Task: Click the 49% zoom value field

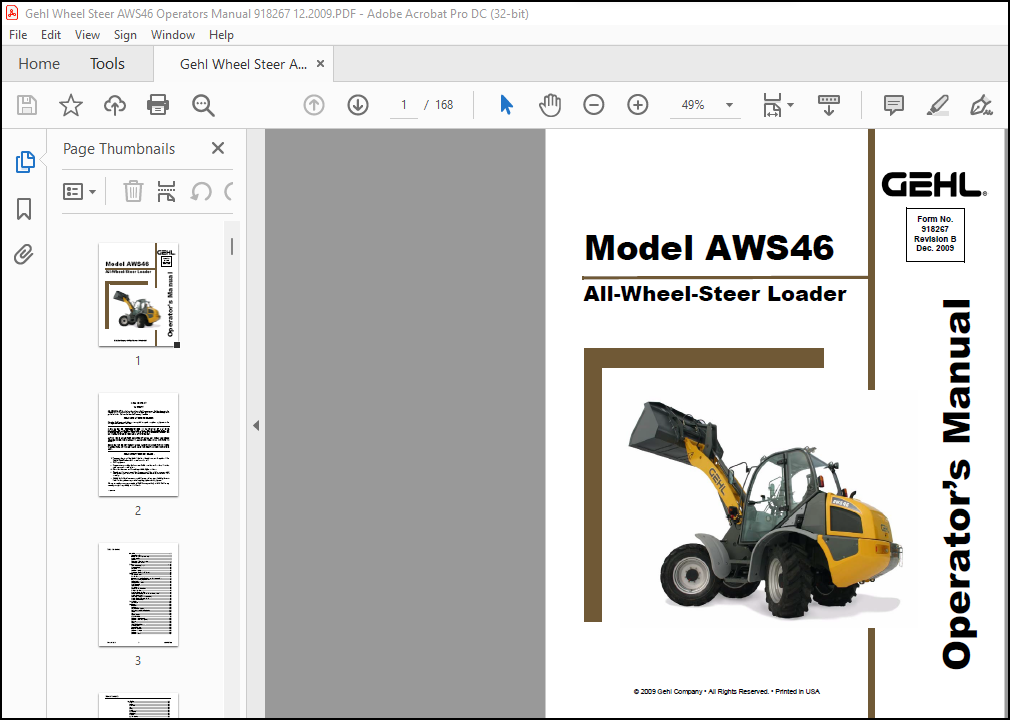Action: 693,105
